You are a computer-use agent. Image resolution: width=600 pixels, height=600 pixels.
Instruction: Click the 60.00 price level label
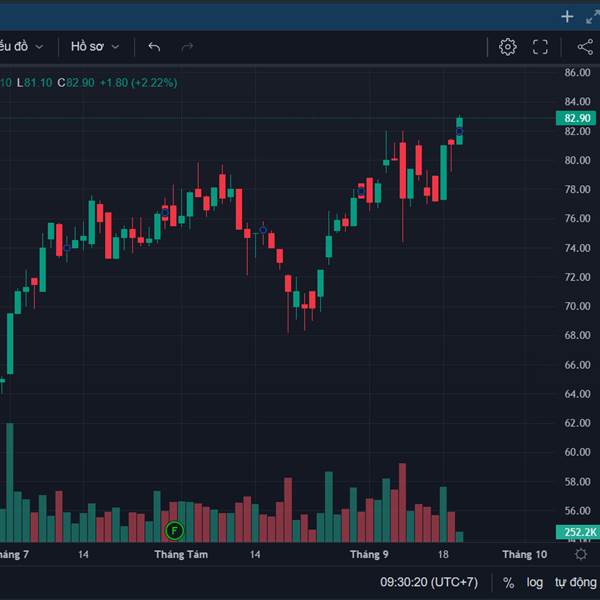pos(577,452)
